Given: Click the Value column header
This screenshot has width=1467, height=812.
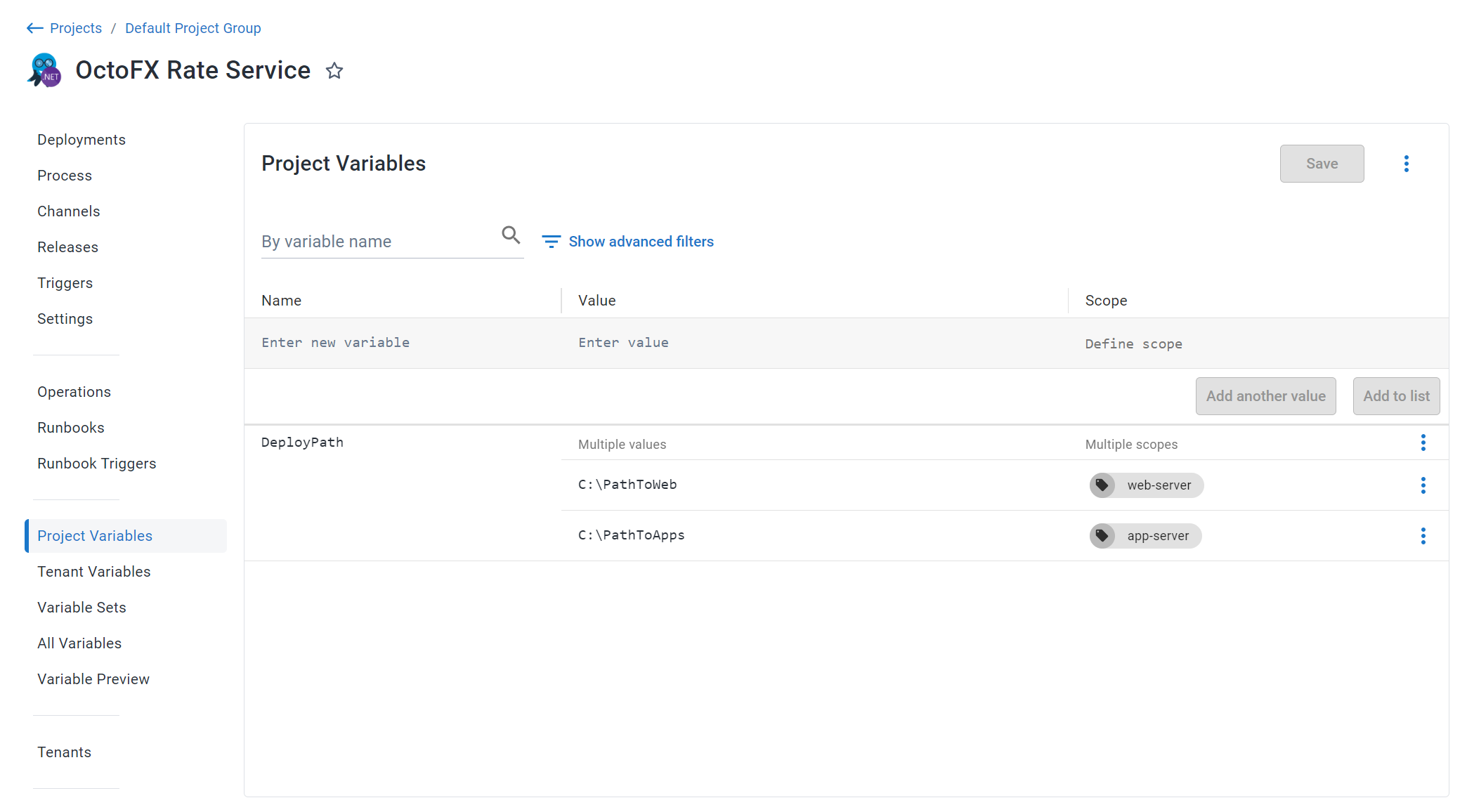Looking at the screenshot, I should pyautogui.click(x=596, y=301).
